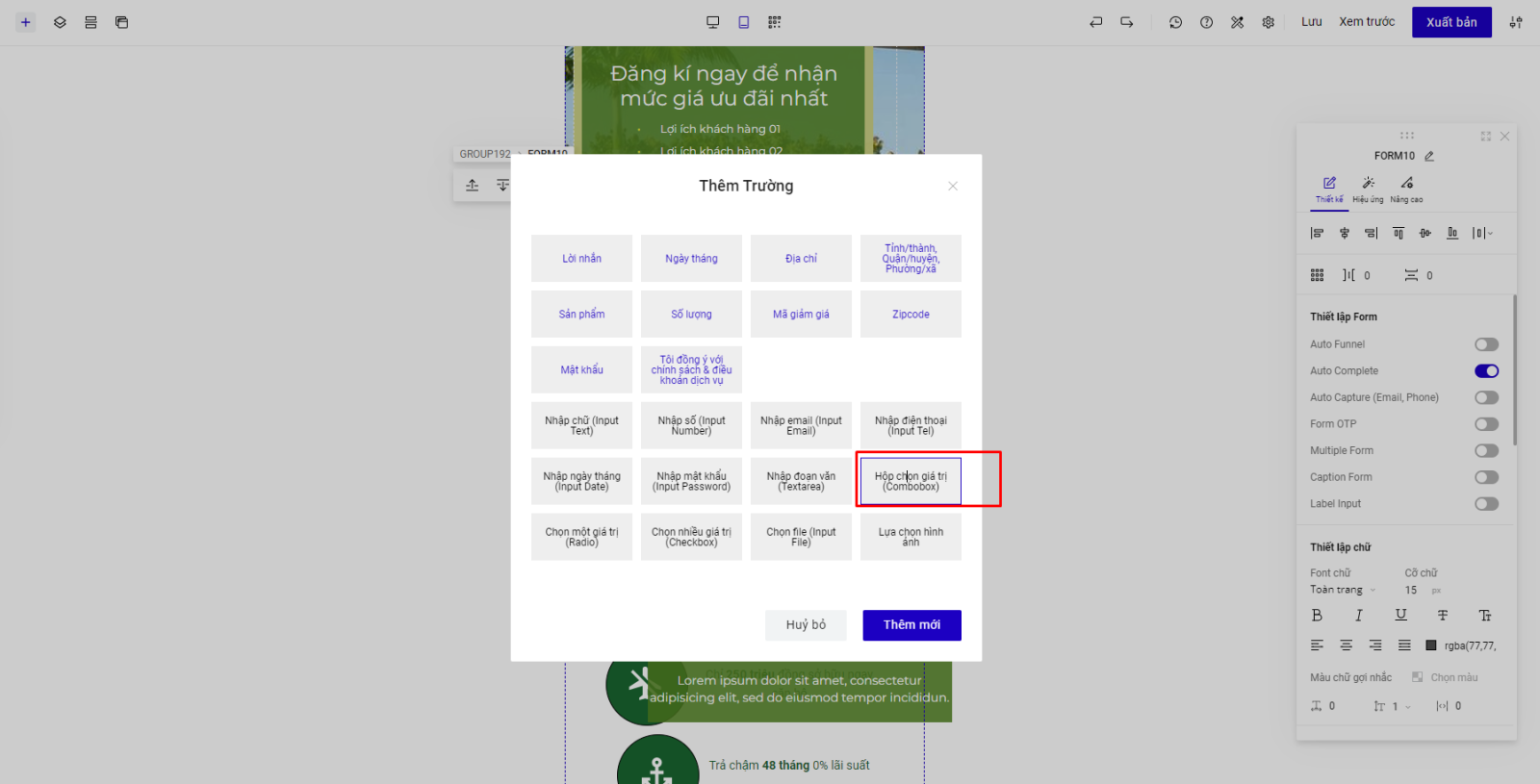Click the pencil icon beside FORM10
Screen dimensions: 1540x784
[x=1429, y=156]
